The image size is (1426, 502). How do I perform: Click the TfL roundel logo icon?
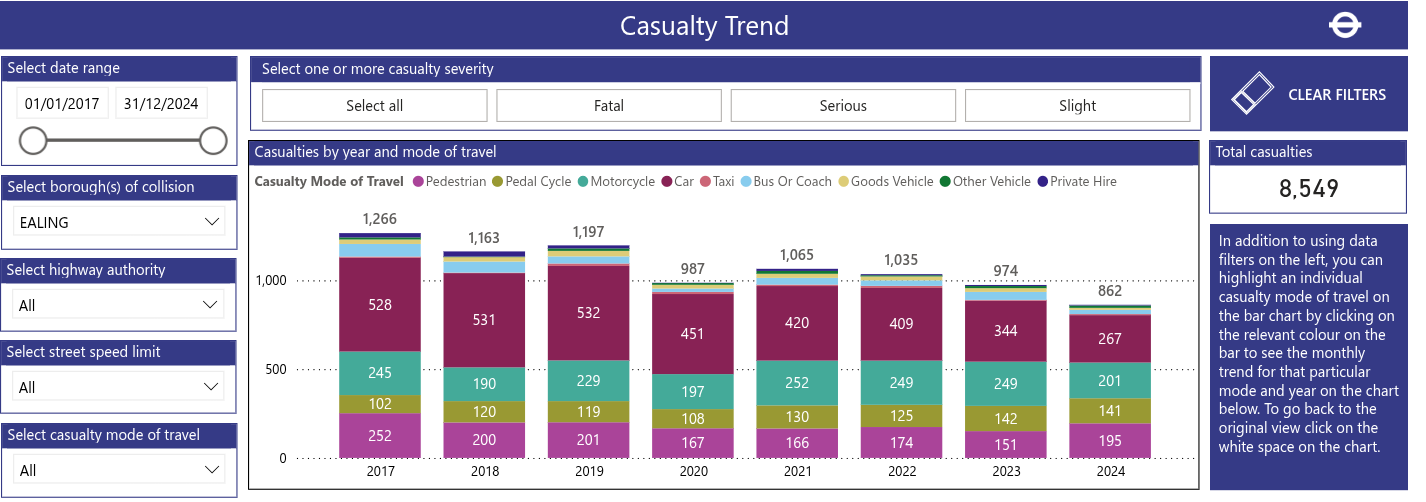(x=1345, y=25)
